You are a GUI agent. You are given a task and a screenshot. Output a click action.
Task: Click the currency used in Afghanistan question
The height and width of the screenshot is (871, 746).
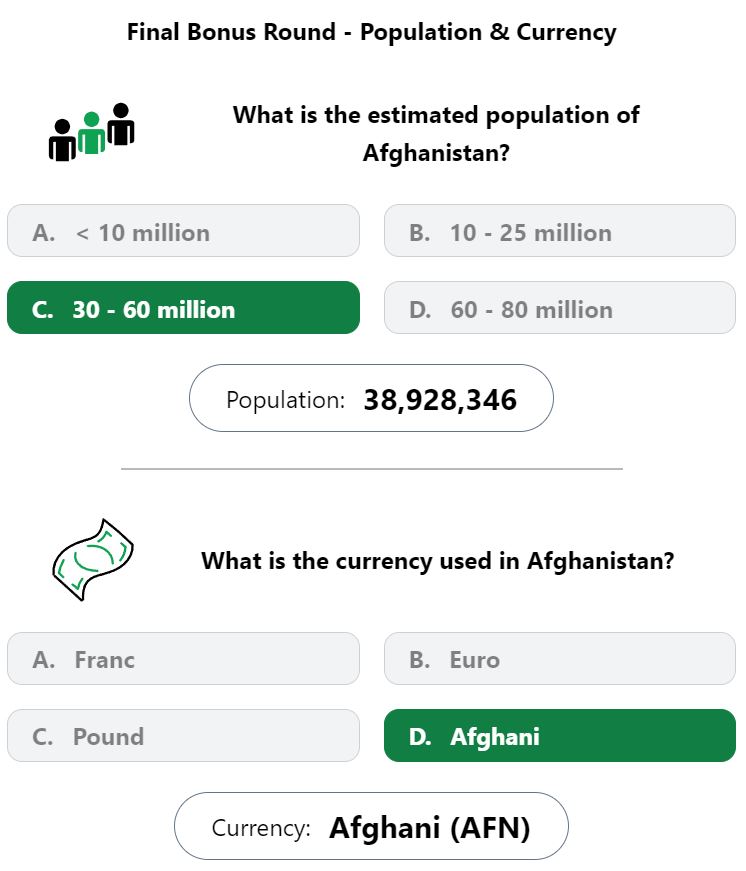(x=438, y=560)
